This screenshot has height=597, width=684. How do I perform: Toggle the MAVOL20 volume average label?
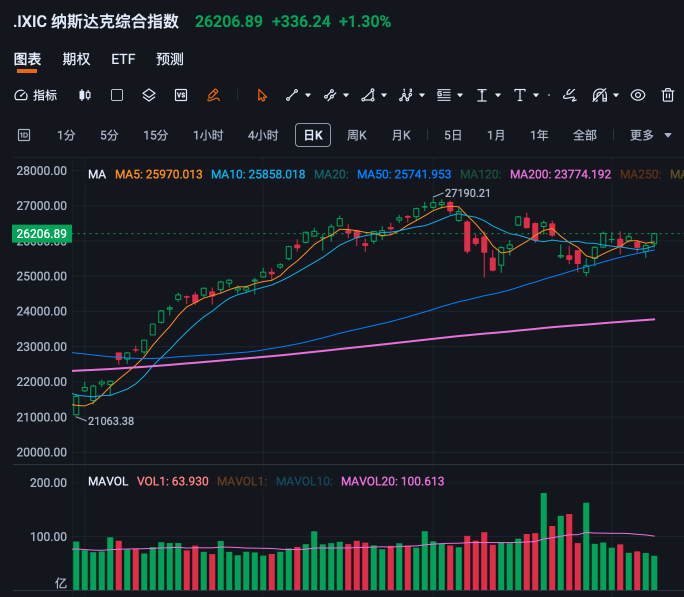pyautogui.click(x=393, y=481)
